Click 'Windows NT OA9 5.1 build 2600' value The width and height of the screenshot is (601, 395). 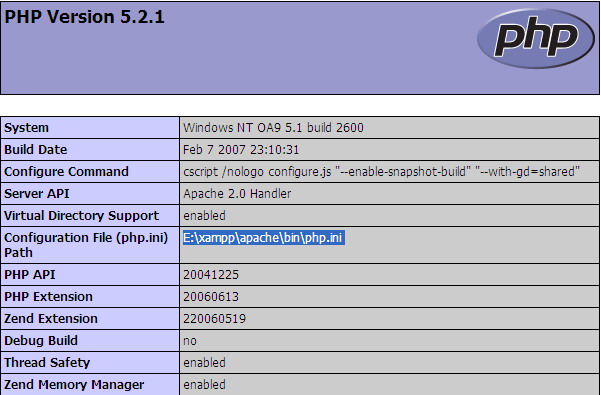273,128
